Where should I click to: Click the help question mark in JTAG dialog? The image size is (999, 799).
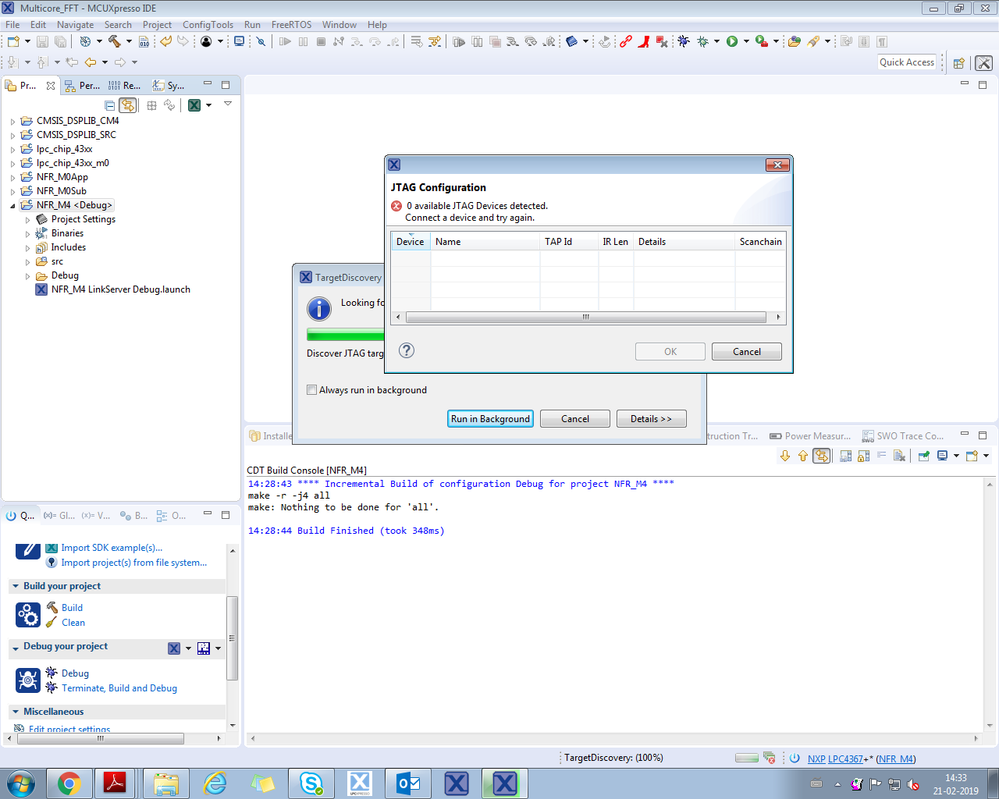coord(406,350)
